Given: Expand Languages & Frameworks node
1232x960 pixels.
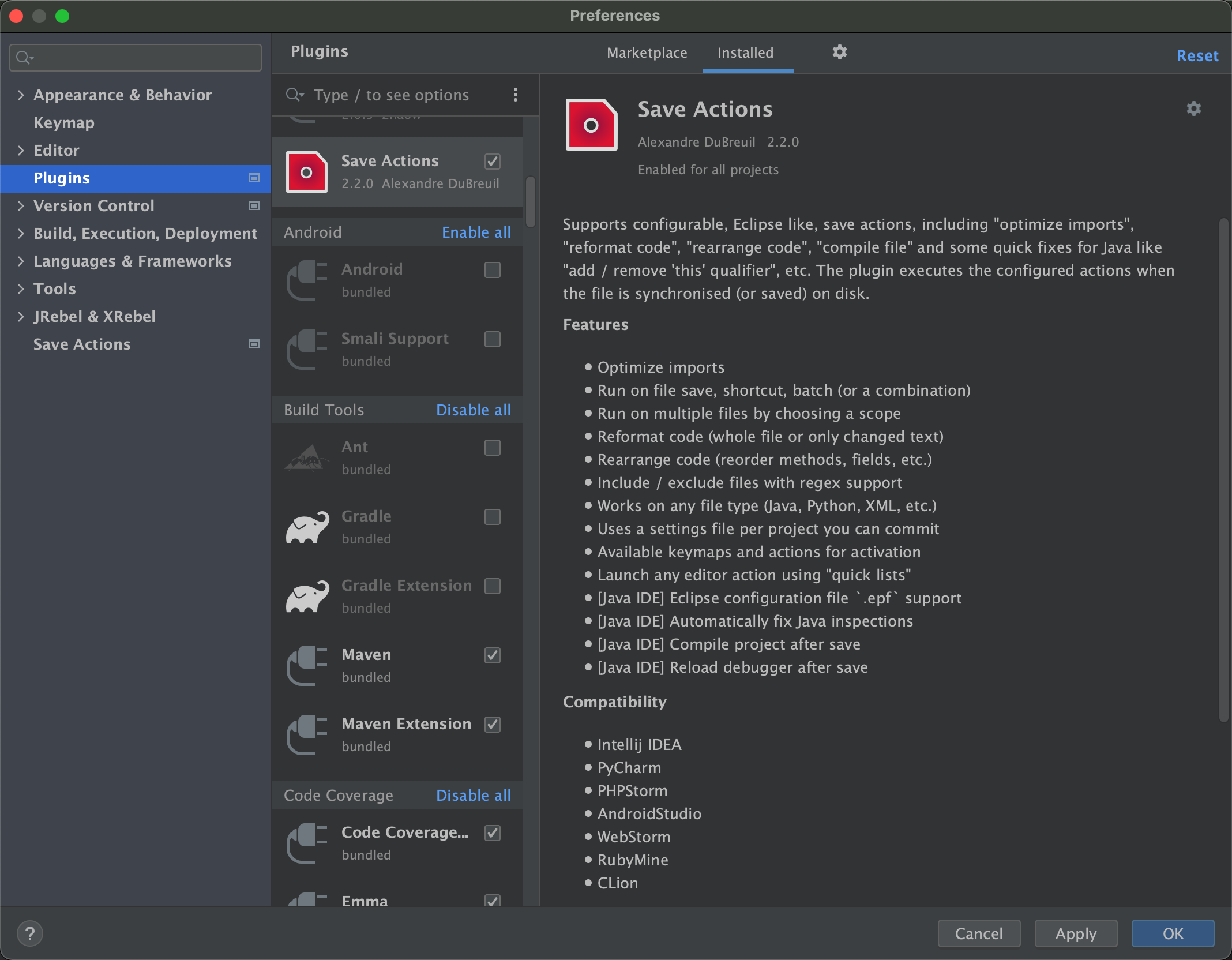Looking at the screenshot, I should point(21,261).
